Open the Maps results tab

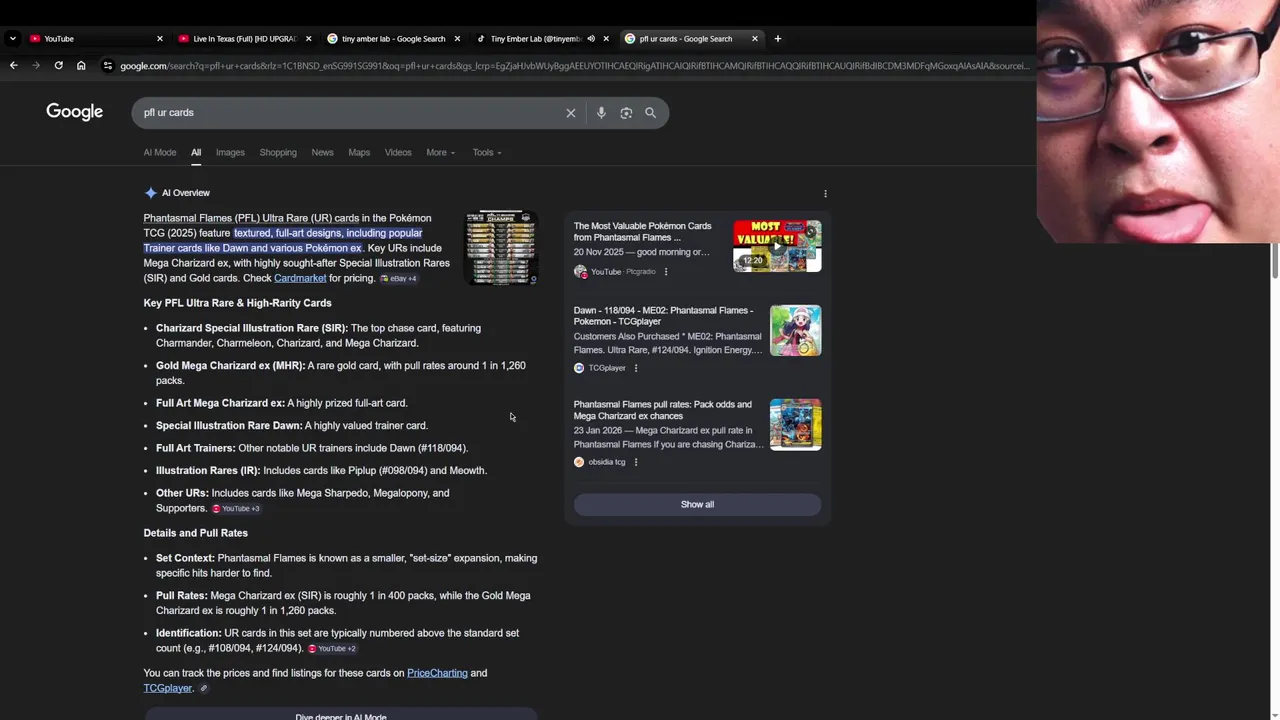tap(359, 153)
